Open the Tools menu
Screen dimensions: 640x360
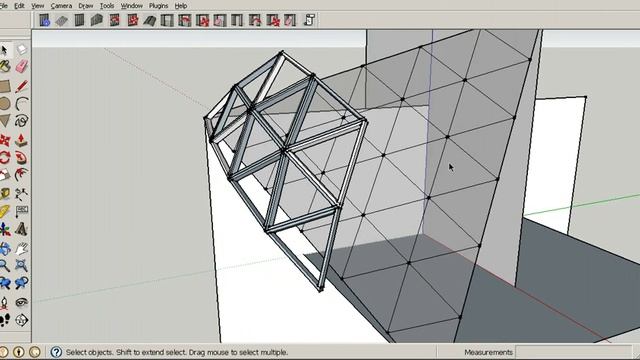[107, 6]
